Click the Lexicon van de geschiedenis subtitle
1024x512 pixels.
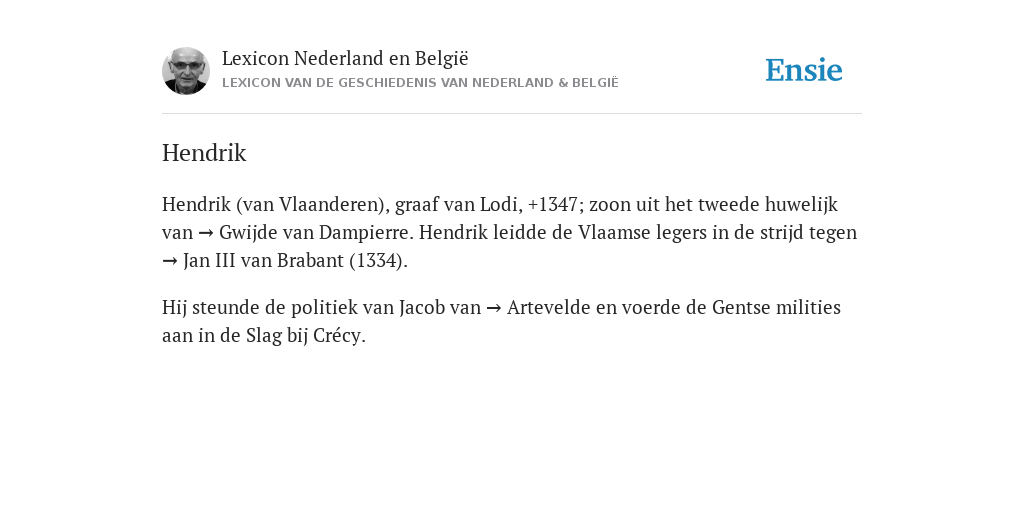pyautogui.click(x=420, y=83)
